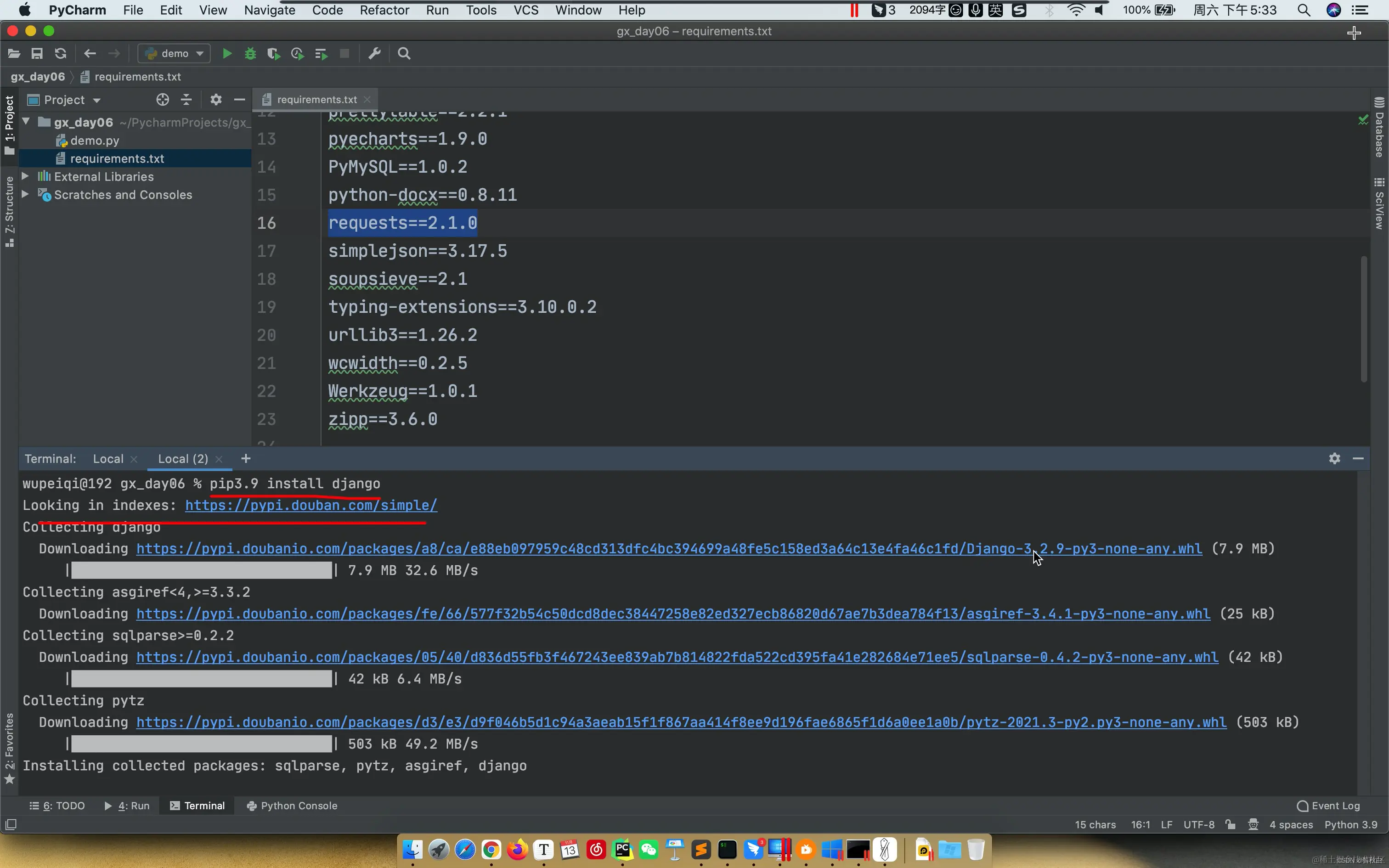This screenshot has width=1389, height=868.
Task: Open the UTF-8 encoding selector
Action: [1198, 824]
